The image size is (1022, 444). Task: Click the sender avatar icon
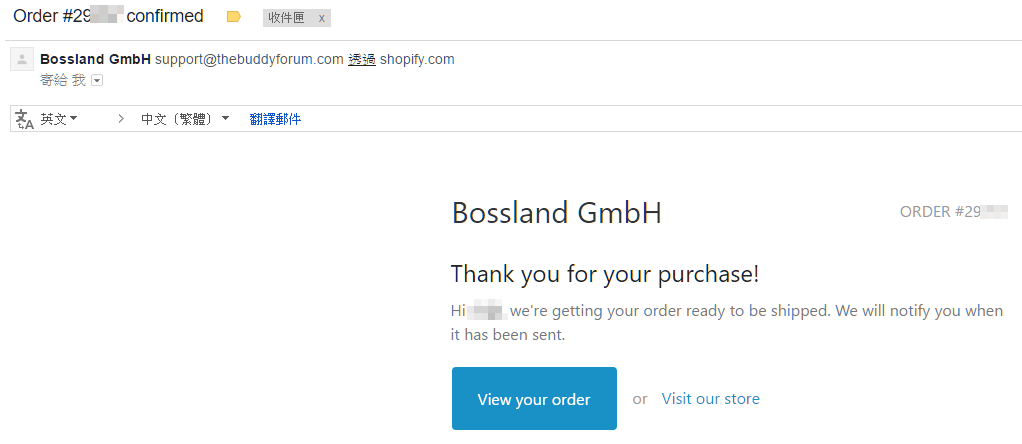[x=21, y=60]
